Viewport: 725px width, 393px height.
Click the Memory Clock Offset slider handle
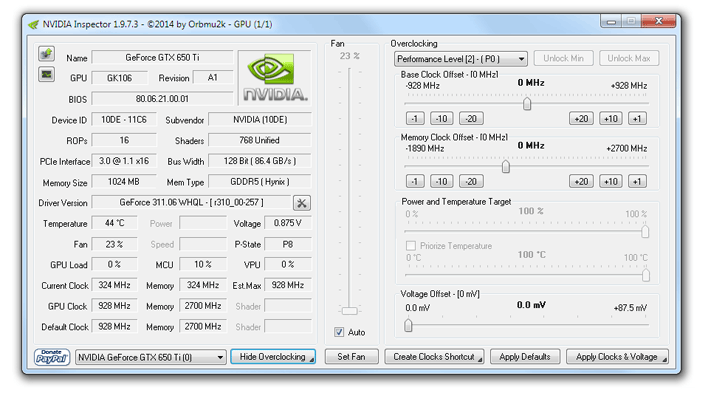(x=506, y=166)
